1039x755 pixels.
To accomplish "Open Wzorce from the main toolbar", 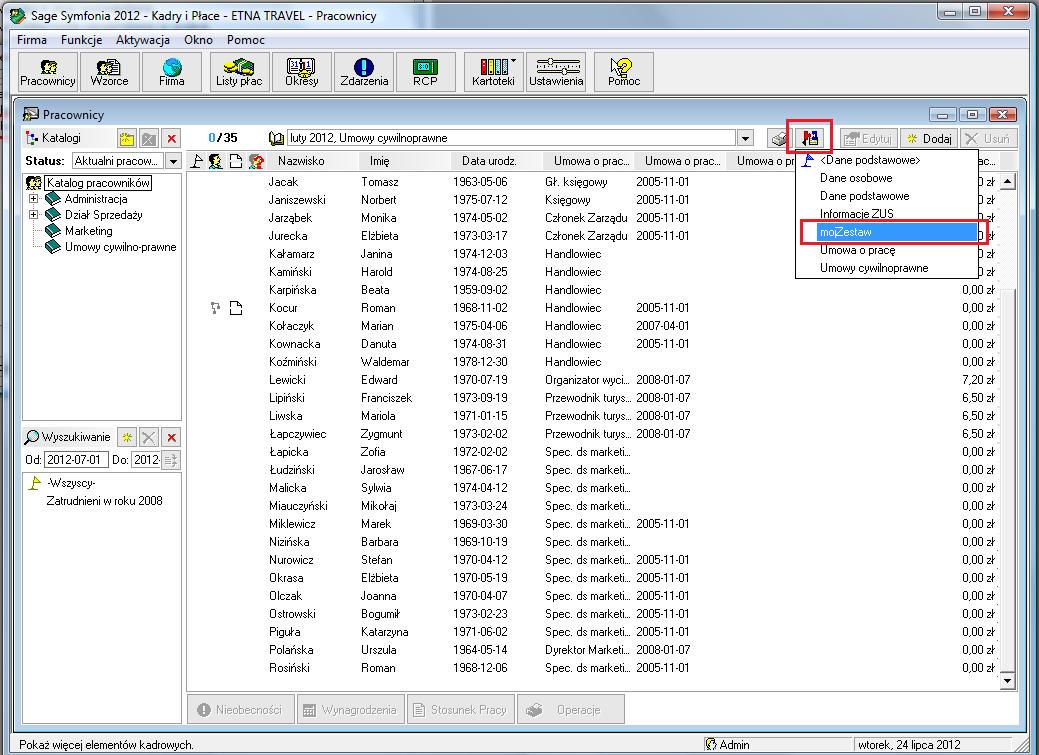I will pos(109,72).
